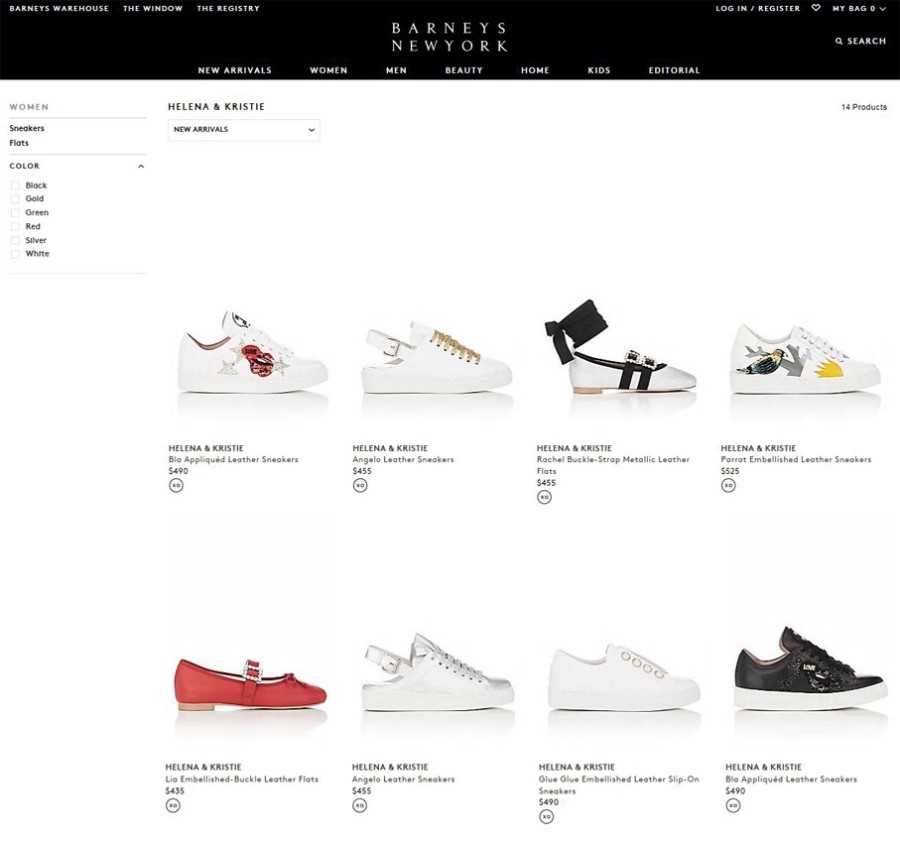The image size is (900, 843).
Task: Open white slingback sneaker with gold laces image
Action: coord(436,357)
